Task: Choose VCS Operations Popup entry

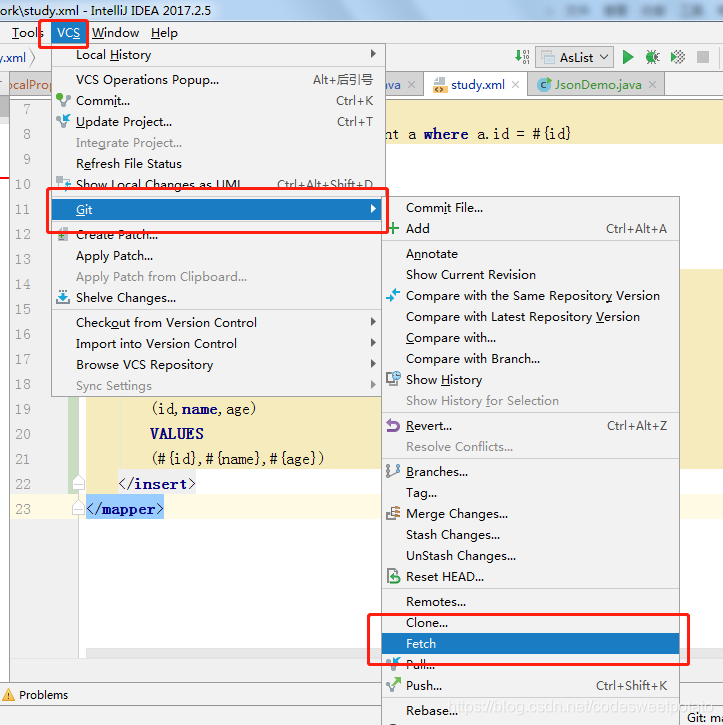Action: (x=218, y=80)
